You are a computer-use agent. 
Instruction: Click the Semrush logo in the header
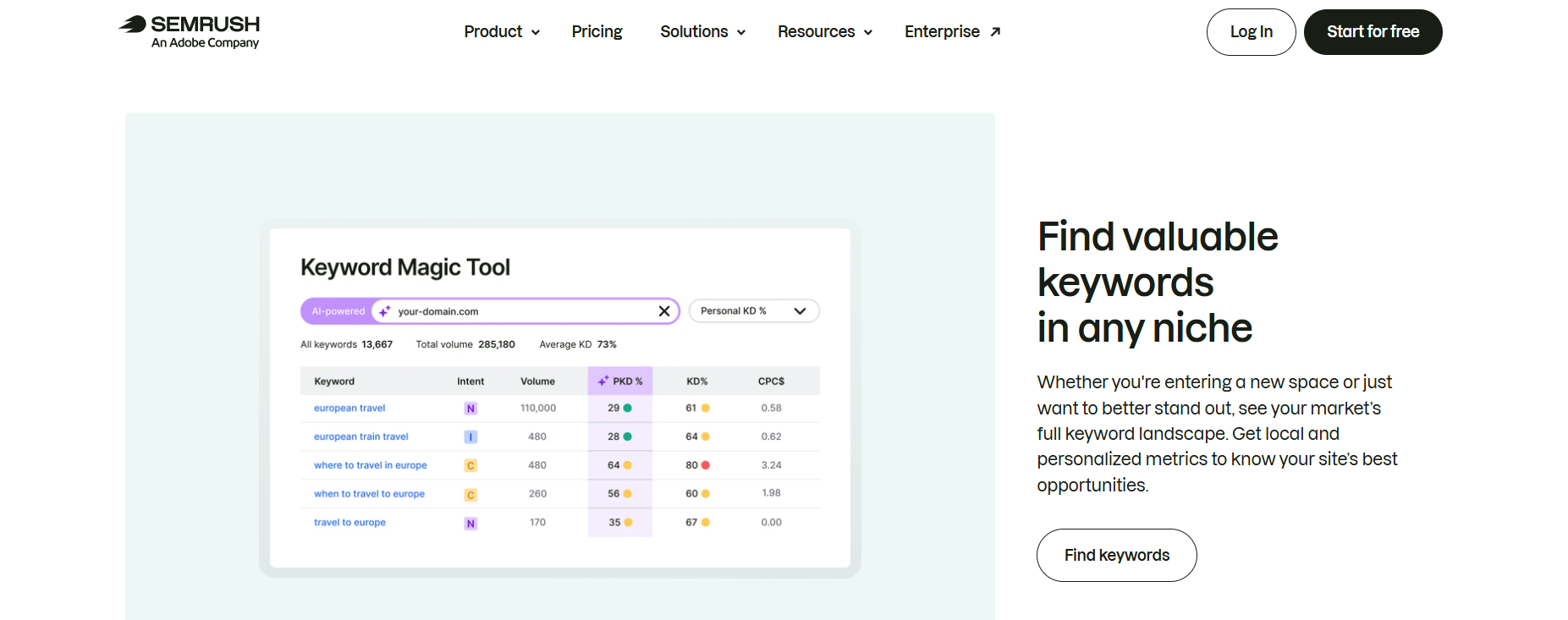pyautogui.click(x=189, y=31)
